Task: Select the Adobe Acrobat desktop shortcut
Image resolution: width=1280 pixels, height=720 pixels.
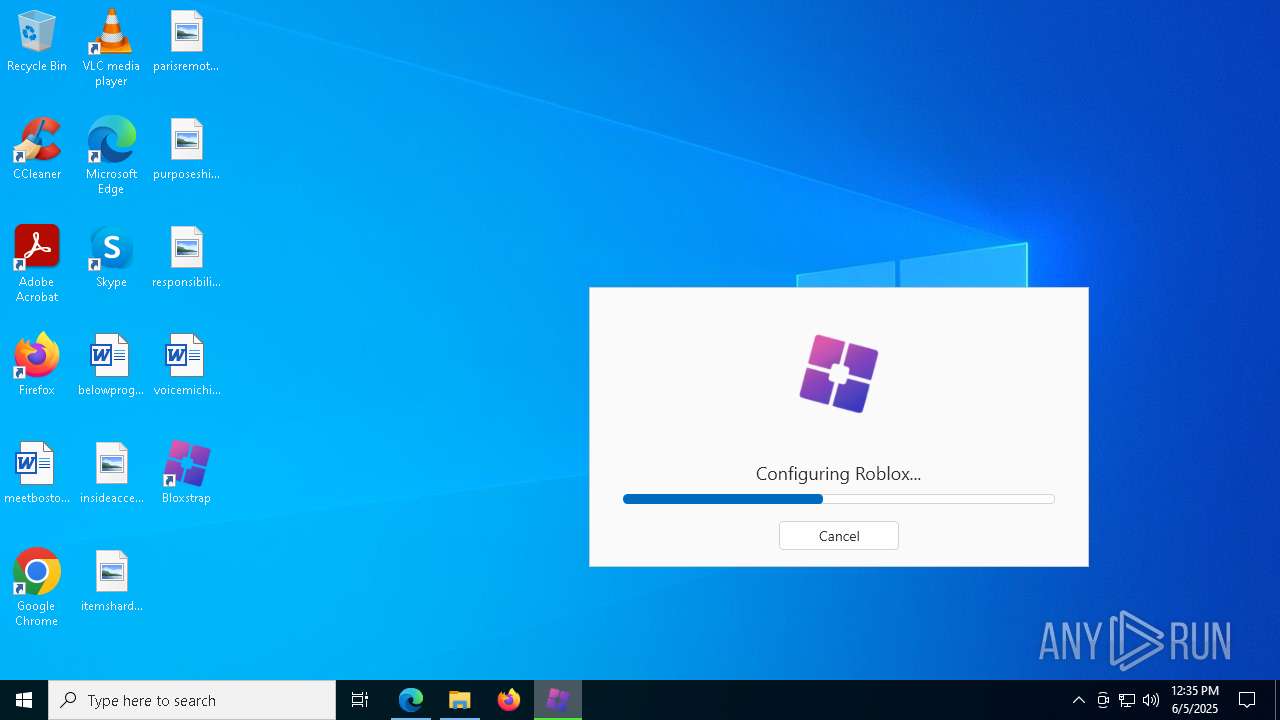Action: tap(37, 264)
